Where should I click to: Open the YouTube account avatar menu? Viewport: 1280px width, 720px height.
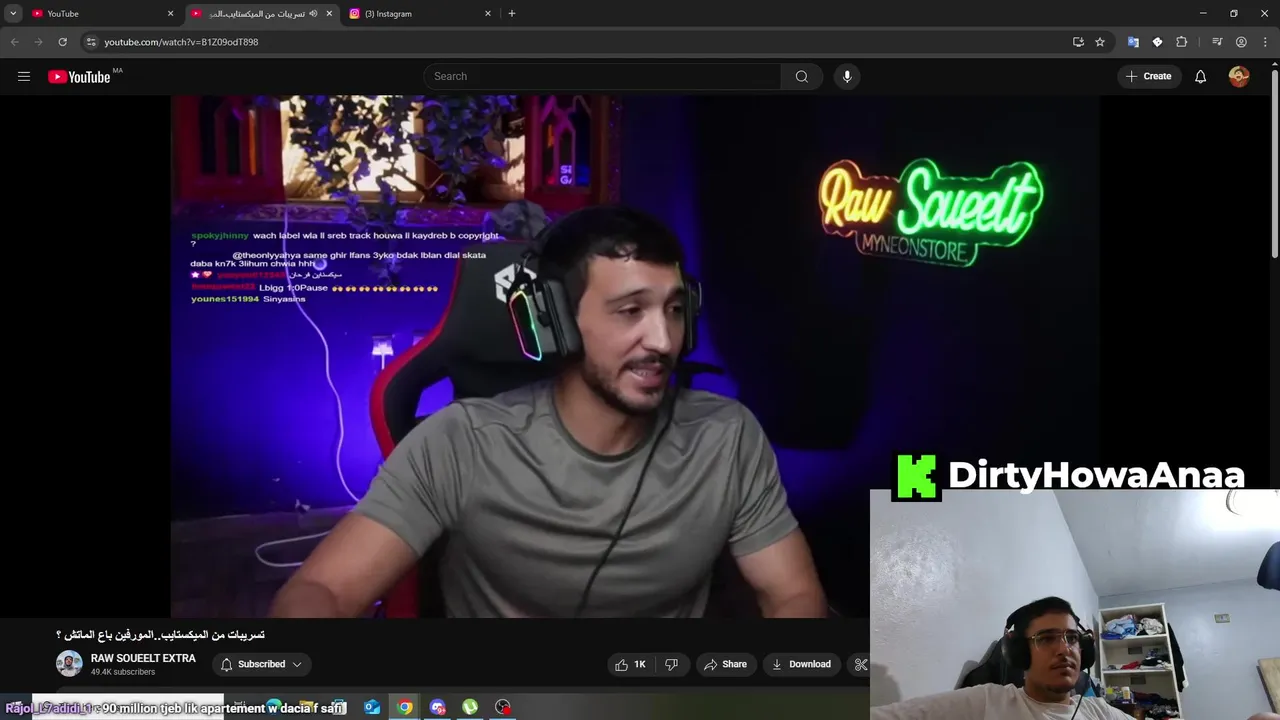click(1239, 76)
